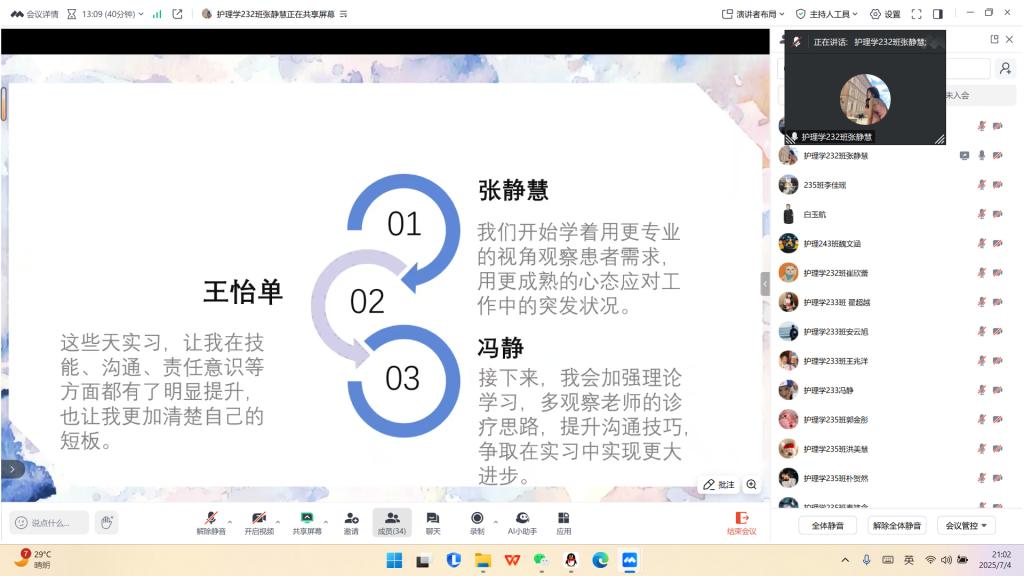
Task: Toggle the 成员(34) members panel
Action: [392, 521]
